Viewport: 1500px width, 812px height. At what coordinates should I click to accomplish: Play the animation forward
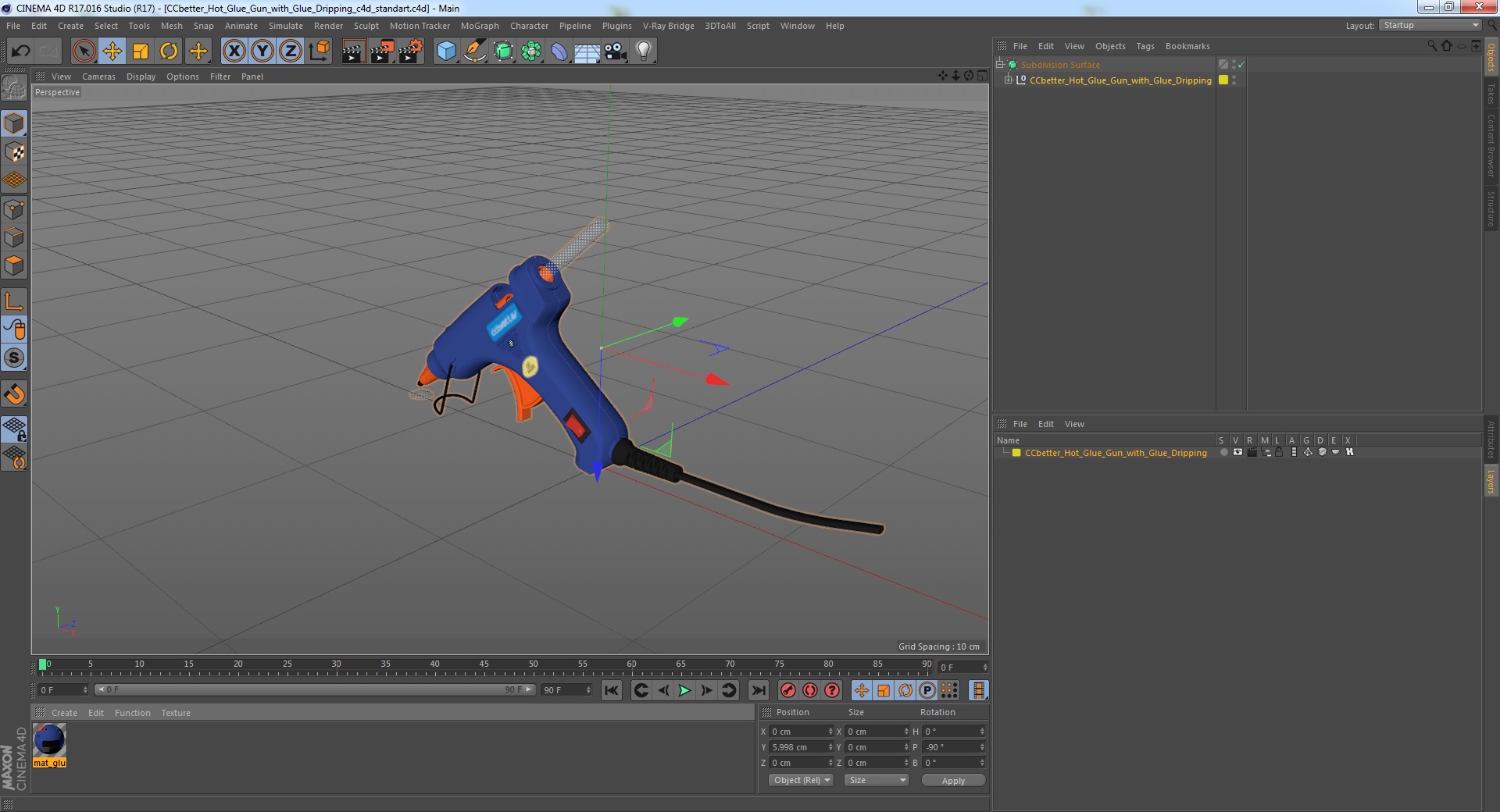pyautogui.click(x=684, y=690)
